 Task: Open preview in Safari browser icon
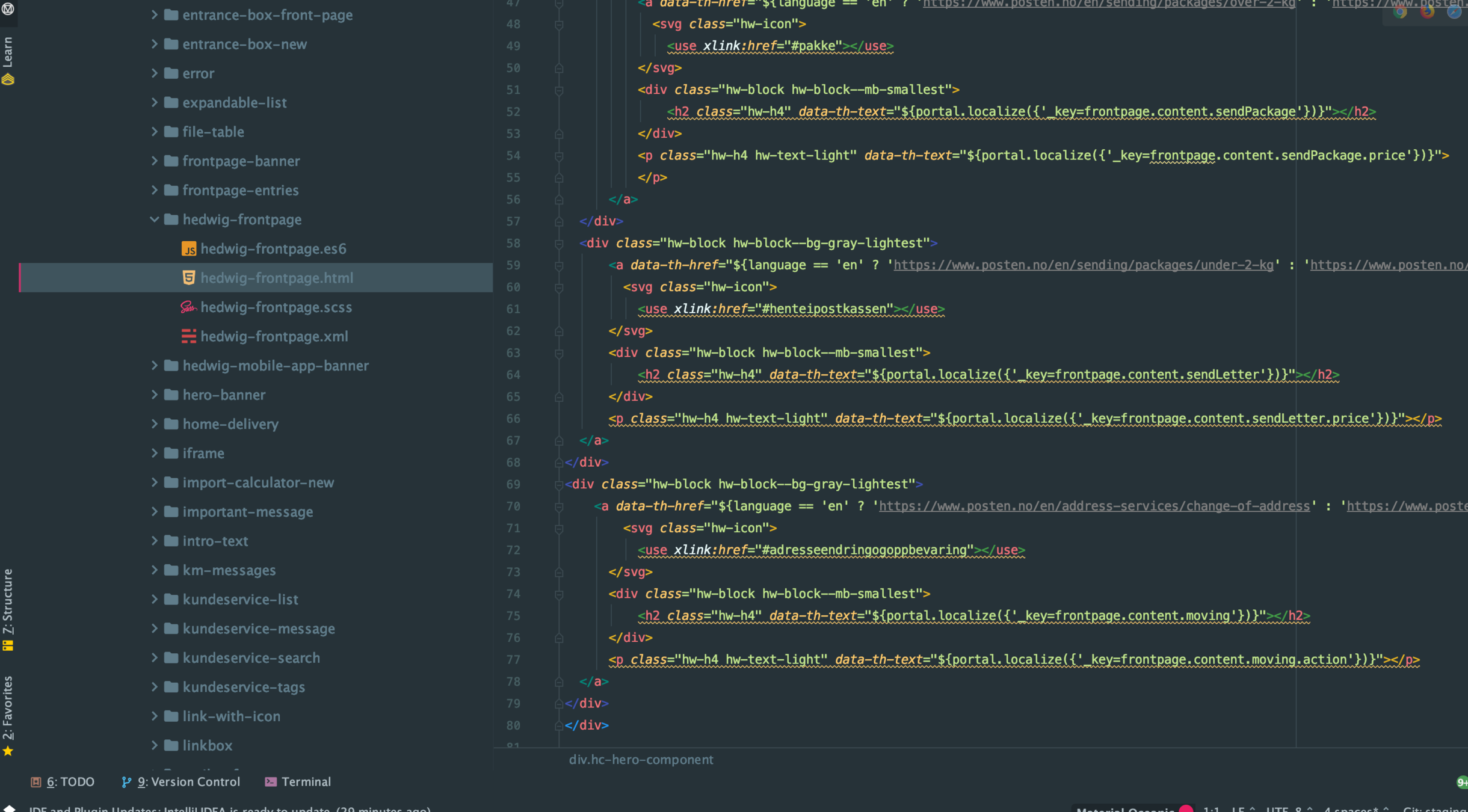pos(1454,11)
